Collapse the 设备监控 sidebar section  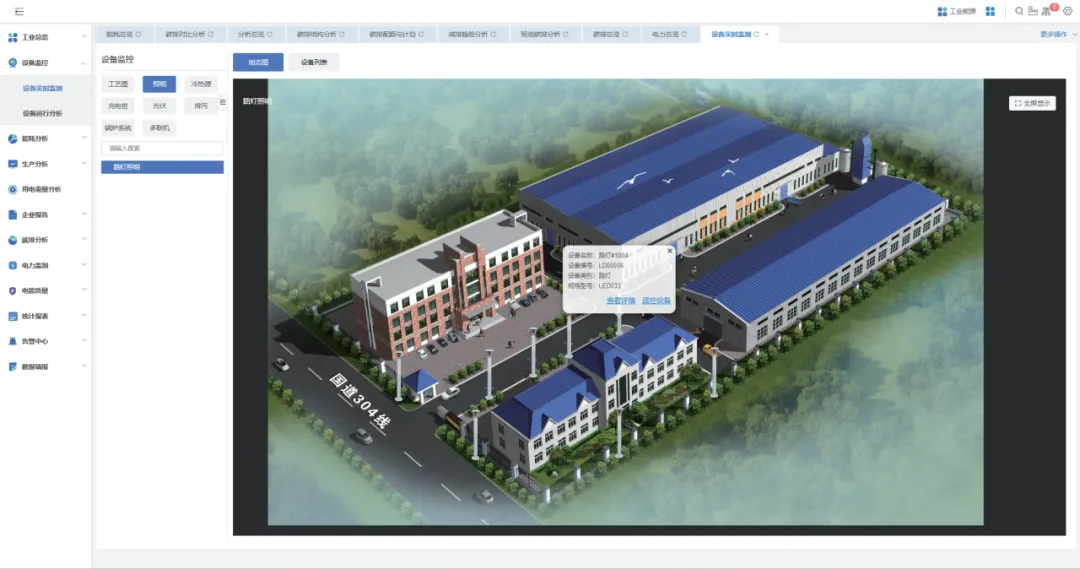pos(84,63)
